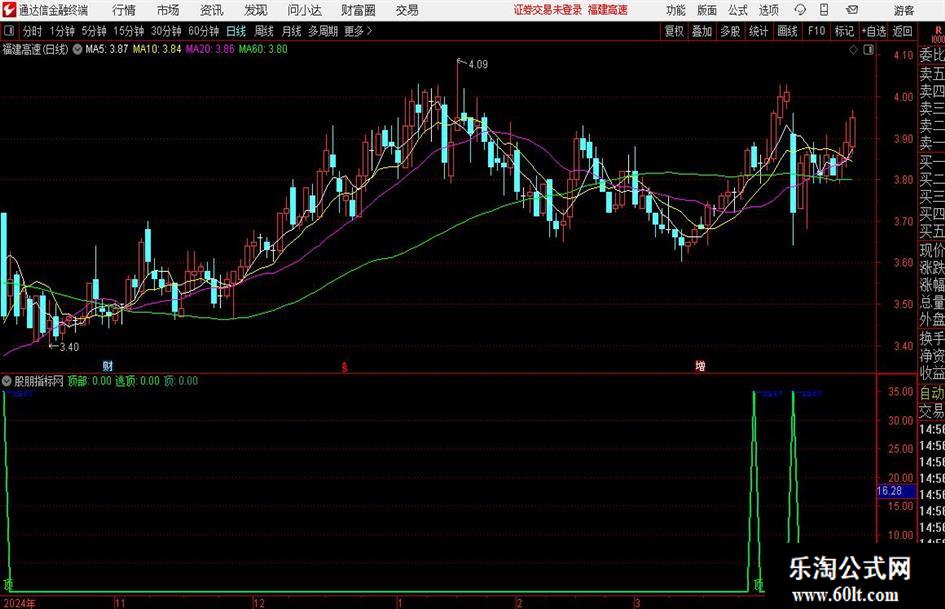Click the MA20: 3.86 label
This screenshot has width=945, height=609.
point(210,49)
